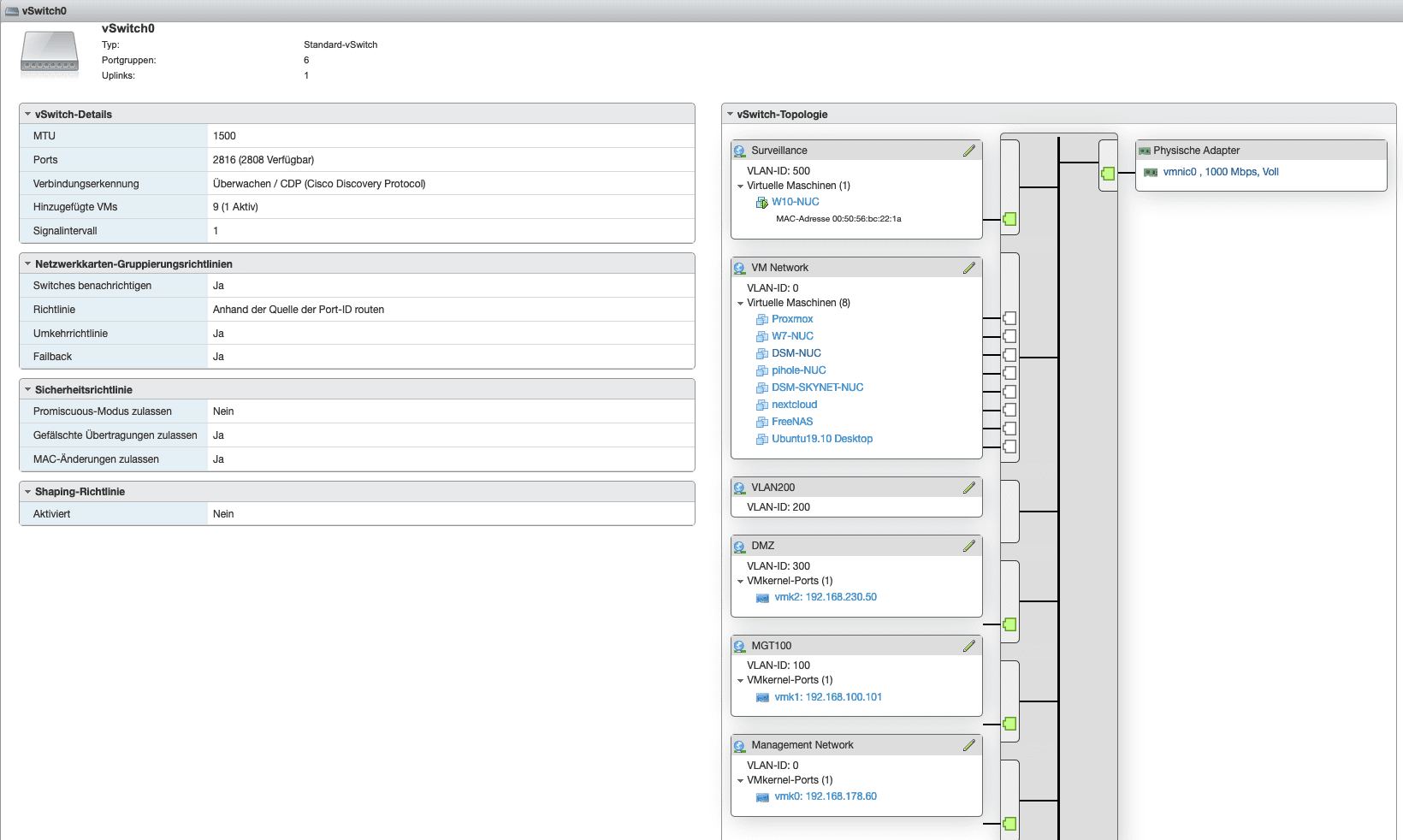Open the vmk0: 192.168.178.60 link
The height and width of the screenshot is (840, 1403).
coord(826,796)
